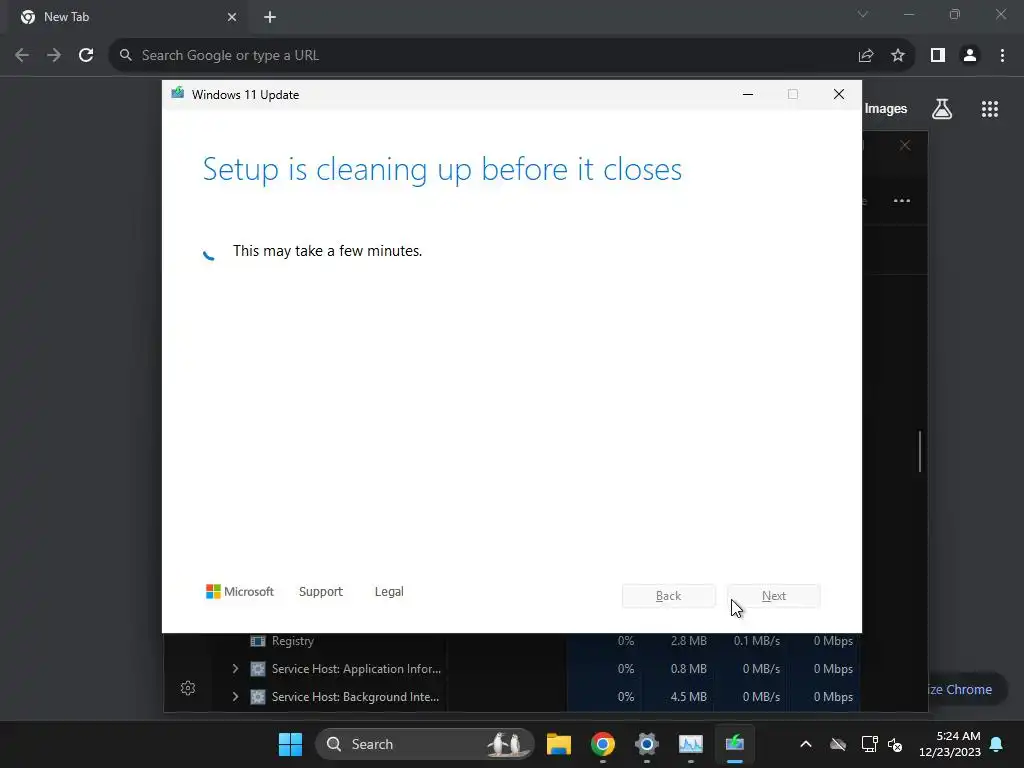The width and height of the screenshot is (1024, 768).
Task: Open the Images link on Google page
Action: 886,109
